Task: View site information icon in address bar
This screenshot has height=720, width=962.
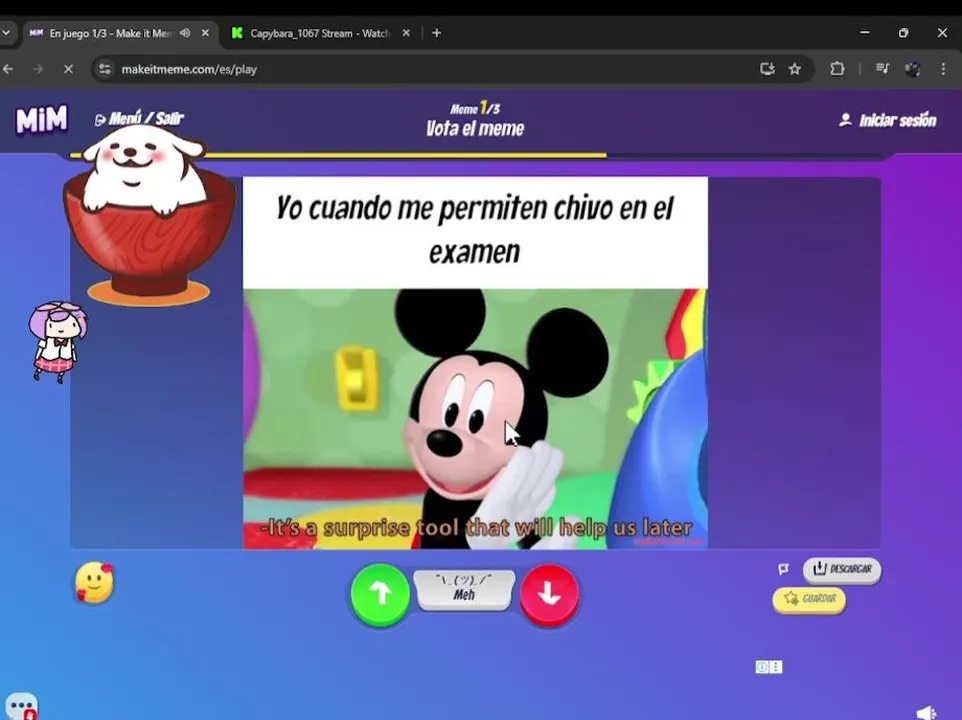Action: (x=106, y=69)
